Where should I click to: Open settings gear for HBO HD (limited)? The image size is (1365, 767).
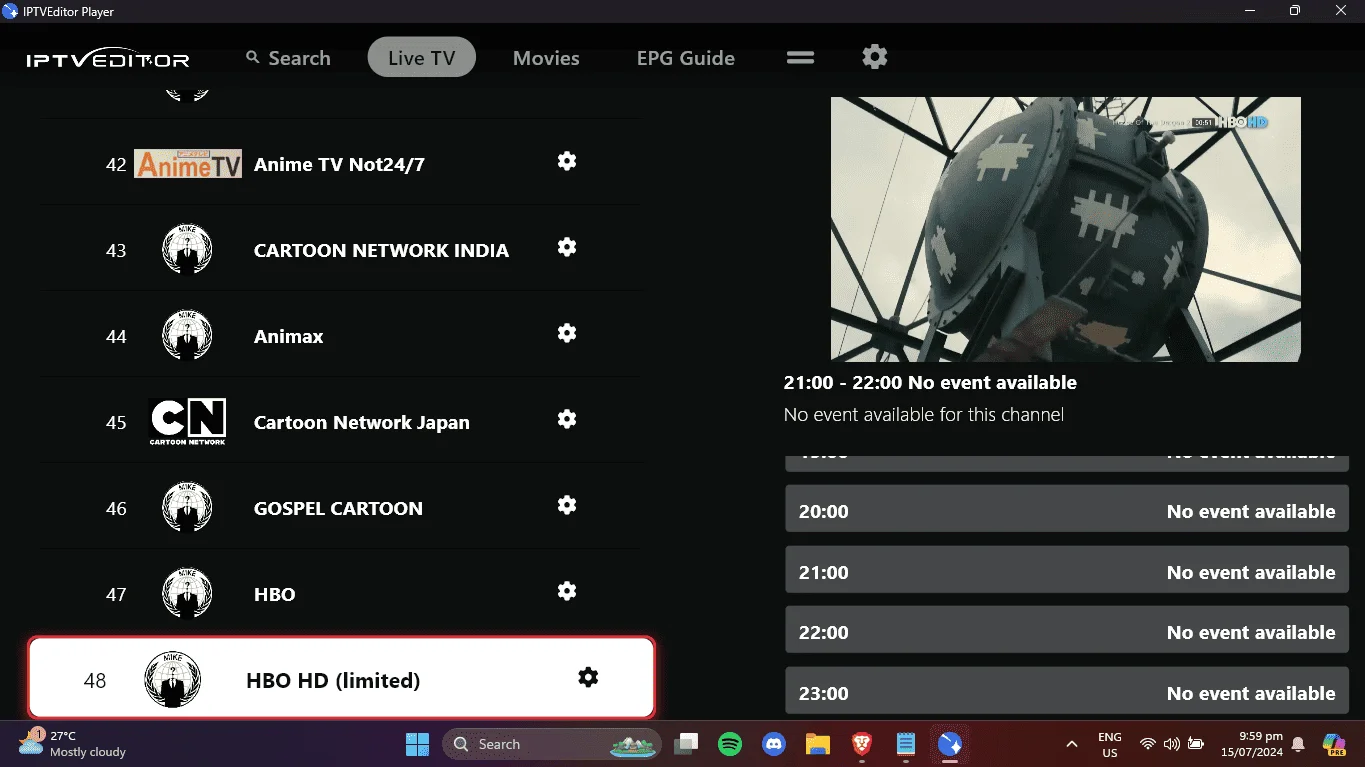[x=588, y=677]
